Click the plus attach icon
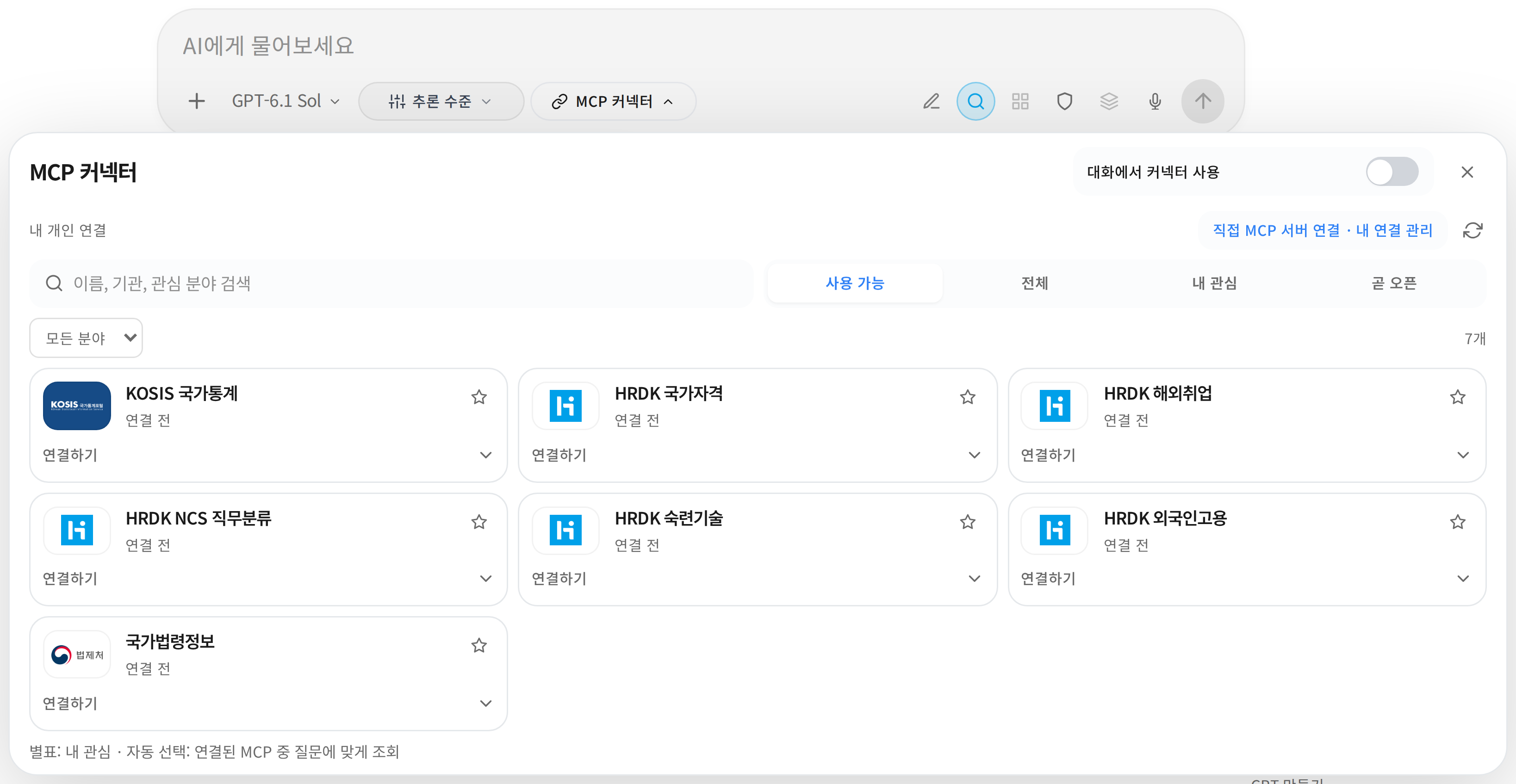 click(197, 101)
